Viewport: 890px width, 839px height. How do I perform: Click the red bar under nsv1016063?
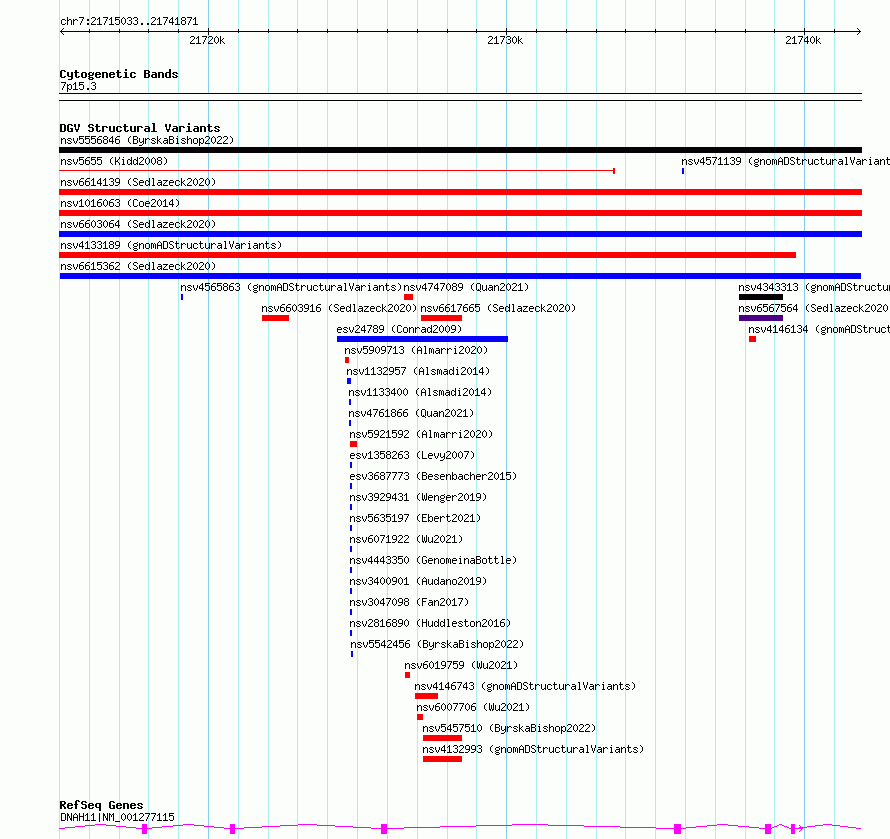460,213
